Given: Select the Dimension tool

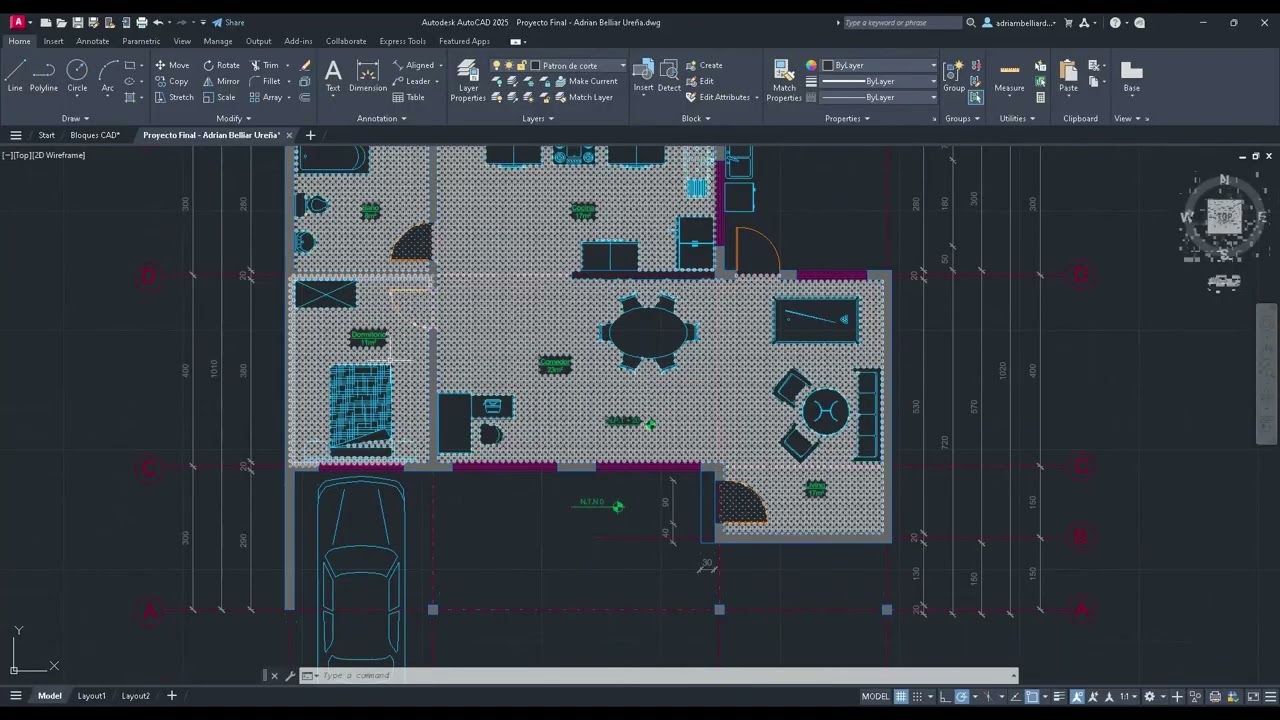Looking at the screenshot, I should pyautogui.click(x=368, y=76).
